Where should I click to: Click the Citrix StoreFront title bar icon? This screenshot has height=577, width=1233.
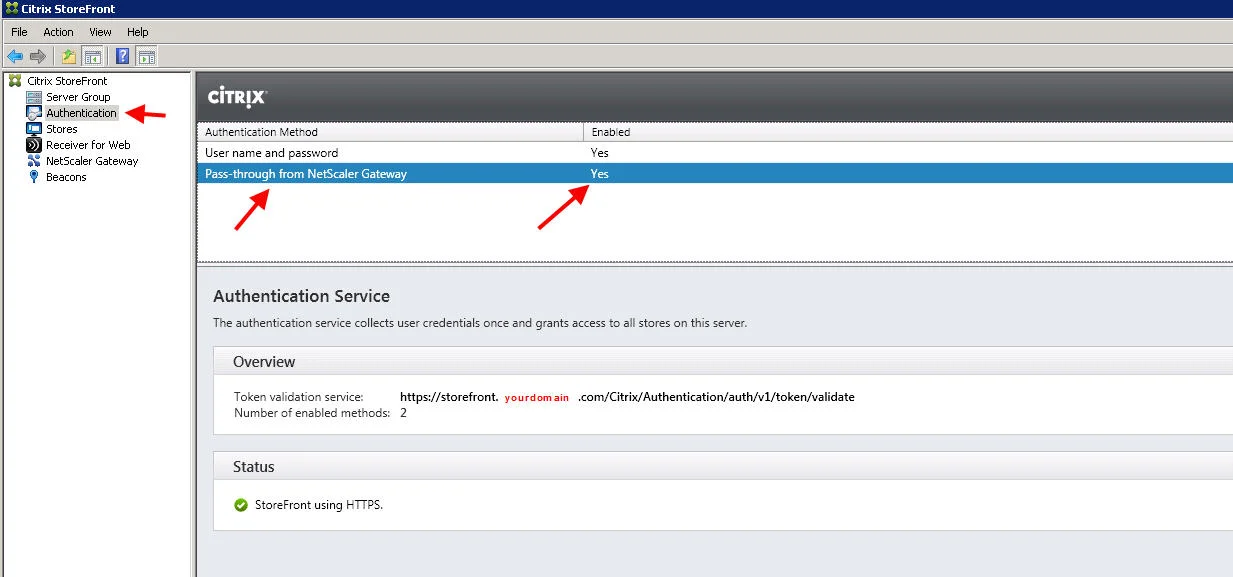[10, 9]
